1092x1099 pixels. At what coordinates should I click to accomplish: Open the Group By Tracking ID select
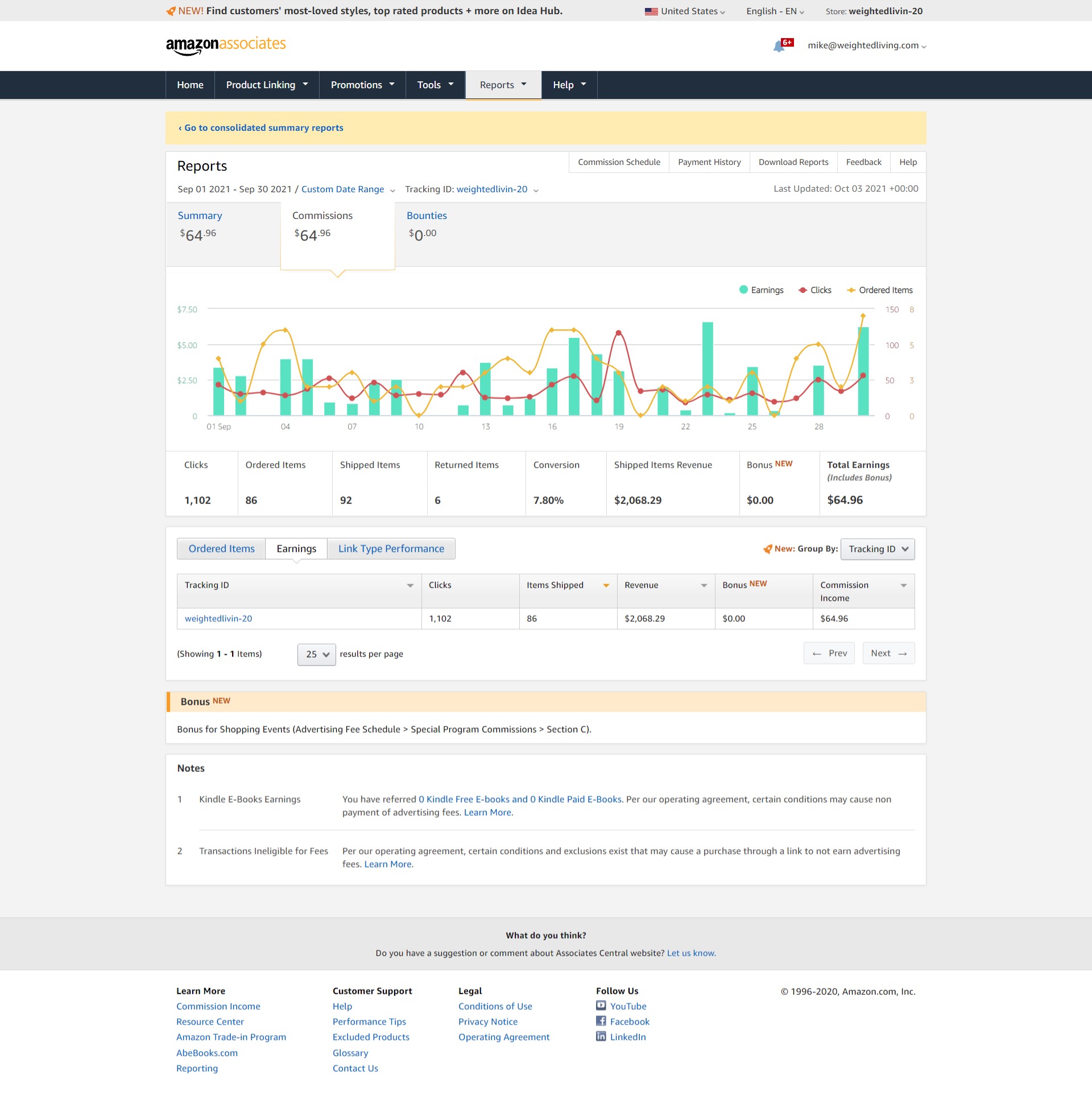[877, 549]
